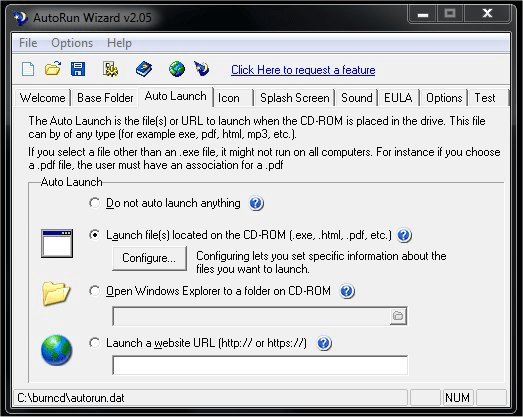This screenshot has height=417, width=523.
Task: Minimize the AutoRun Wizard window
Action: point(423,14)
